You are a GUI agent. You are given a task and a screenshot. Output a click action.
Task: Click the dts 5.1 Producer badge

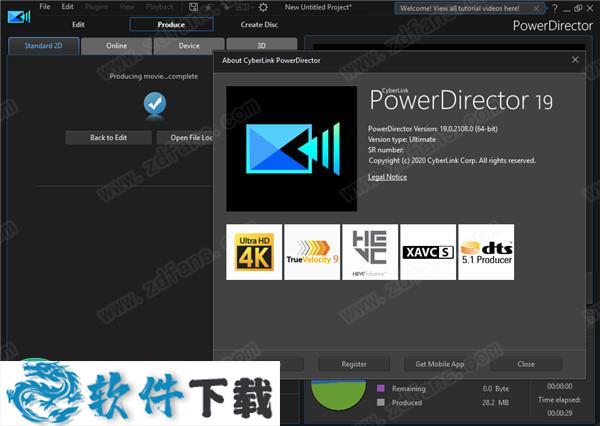[486, 252]
